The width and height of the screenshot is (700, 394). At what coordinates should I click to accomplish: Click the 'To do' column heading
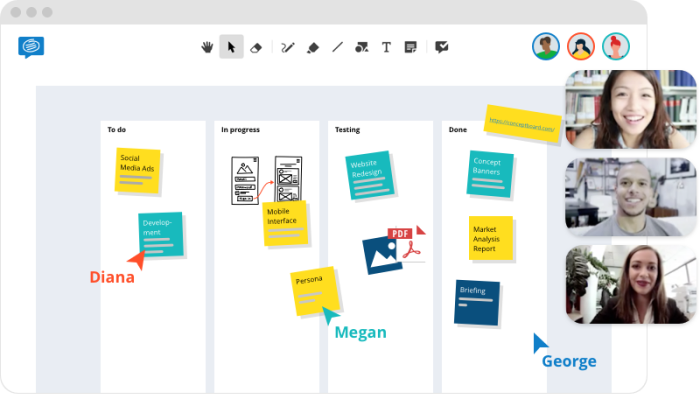(x=117, y=129)
